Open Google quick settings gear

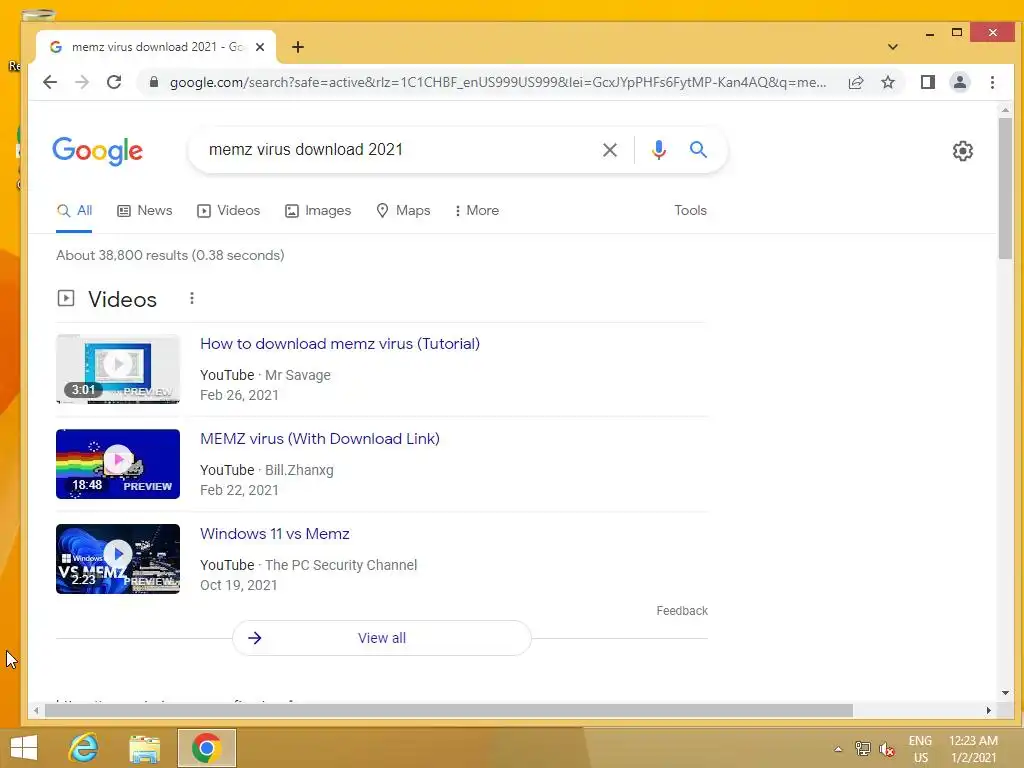963,151
